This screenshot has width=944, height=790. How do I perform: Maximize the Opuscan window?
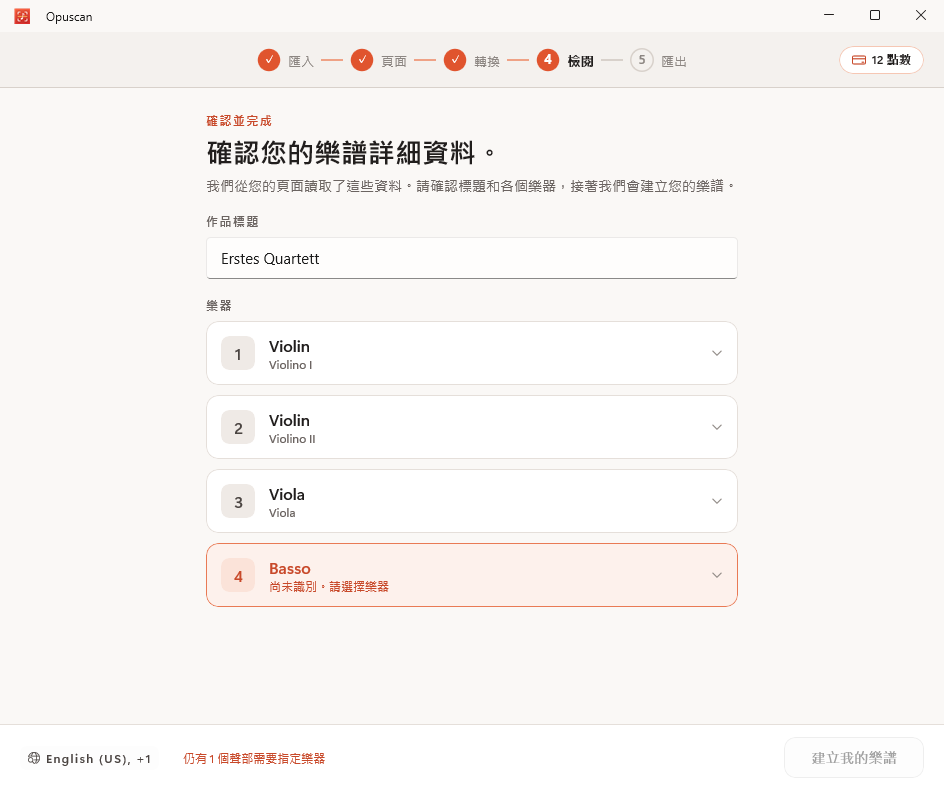click(875, 15)
